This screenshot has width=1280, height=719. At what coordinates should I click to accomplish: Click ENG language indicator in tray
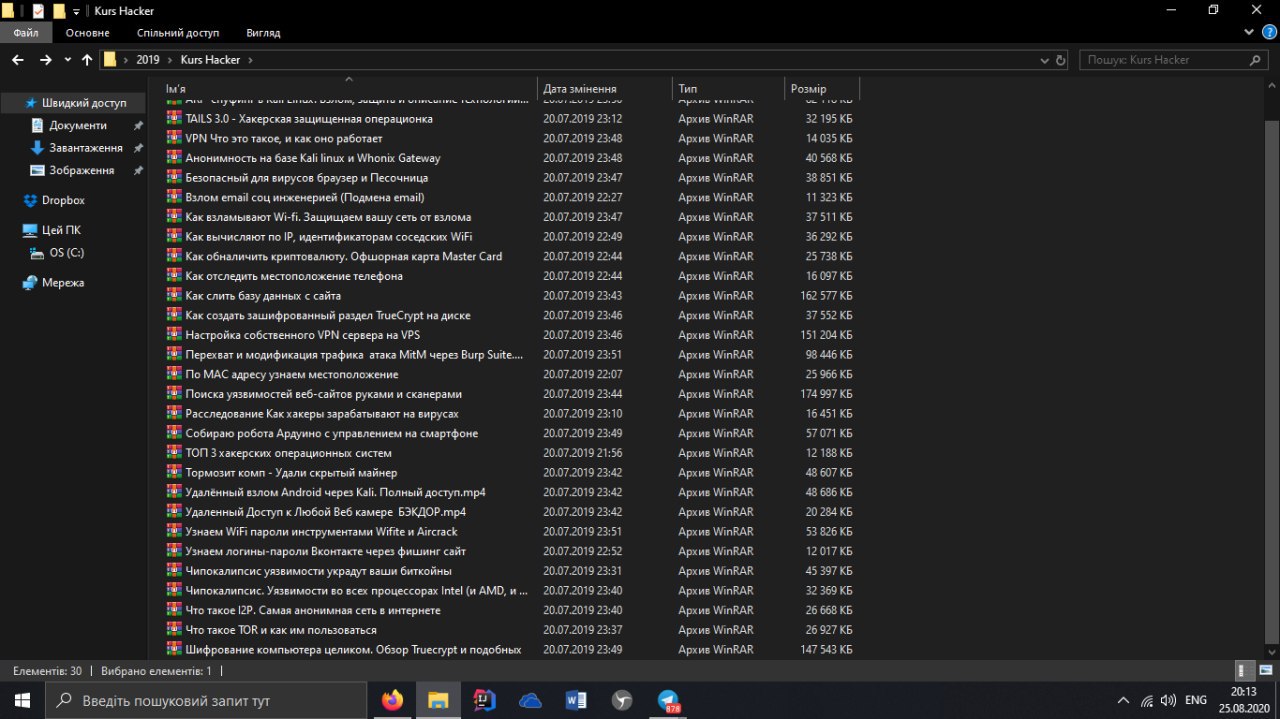pyautogui.click(x=1195, y=700)
